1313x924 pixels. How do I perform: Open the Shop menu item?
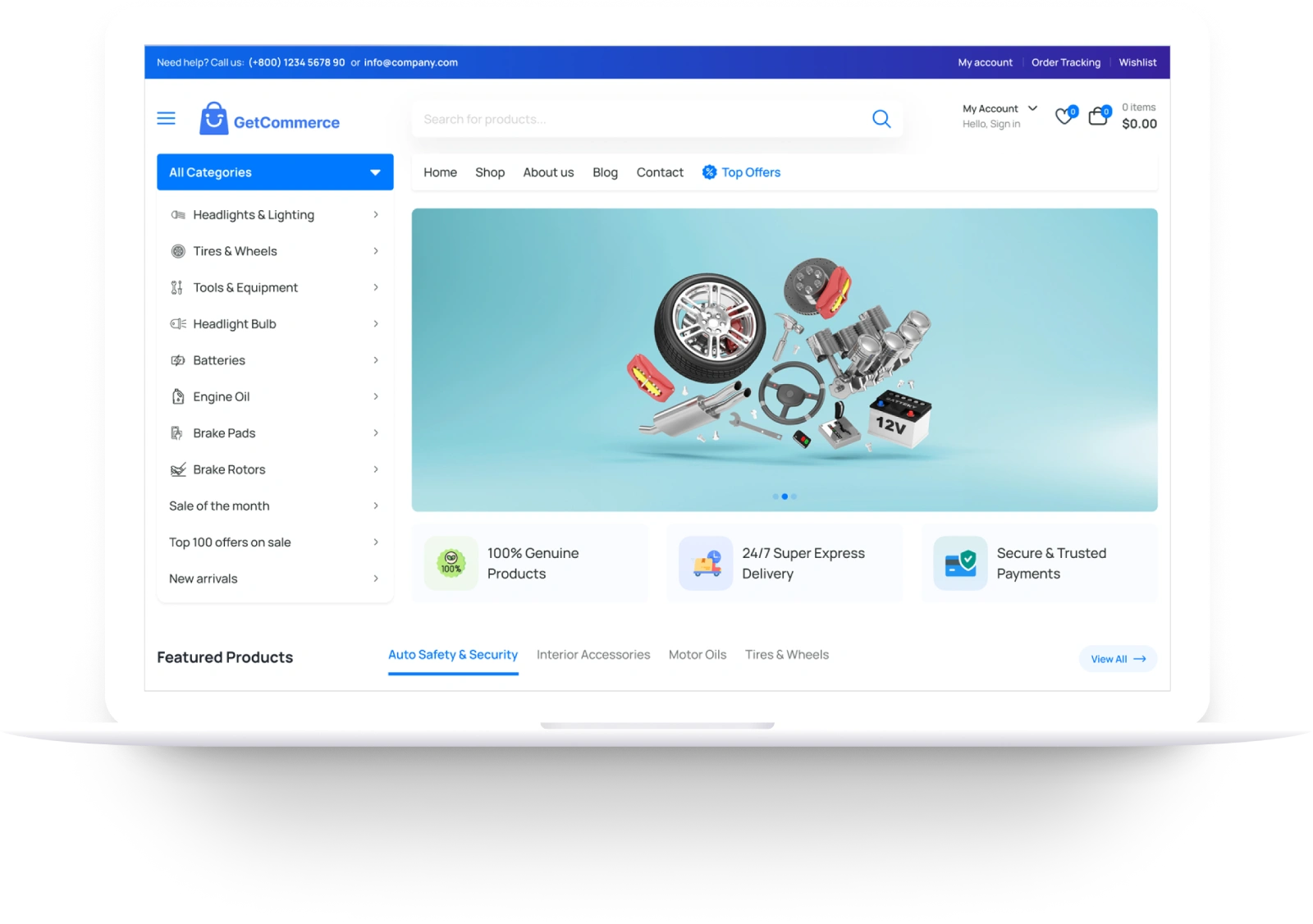[x=490, y=172]
